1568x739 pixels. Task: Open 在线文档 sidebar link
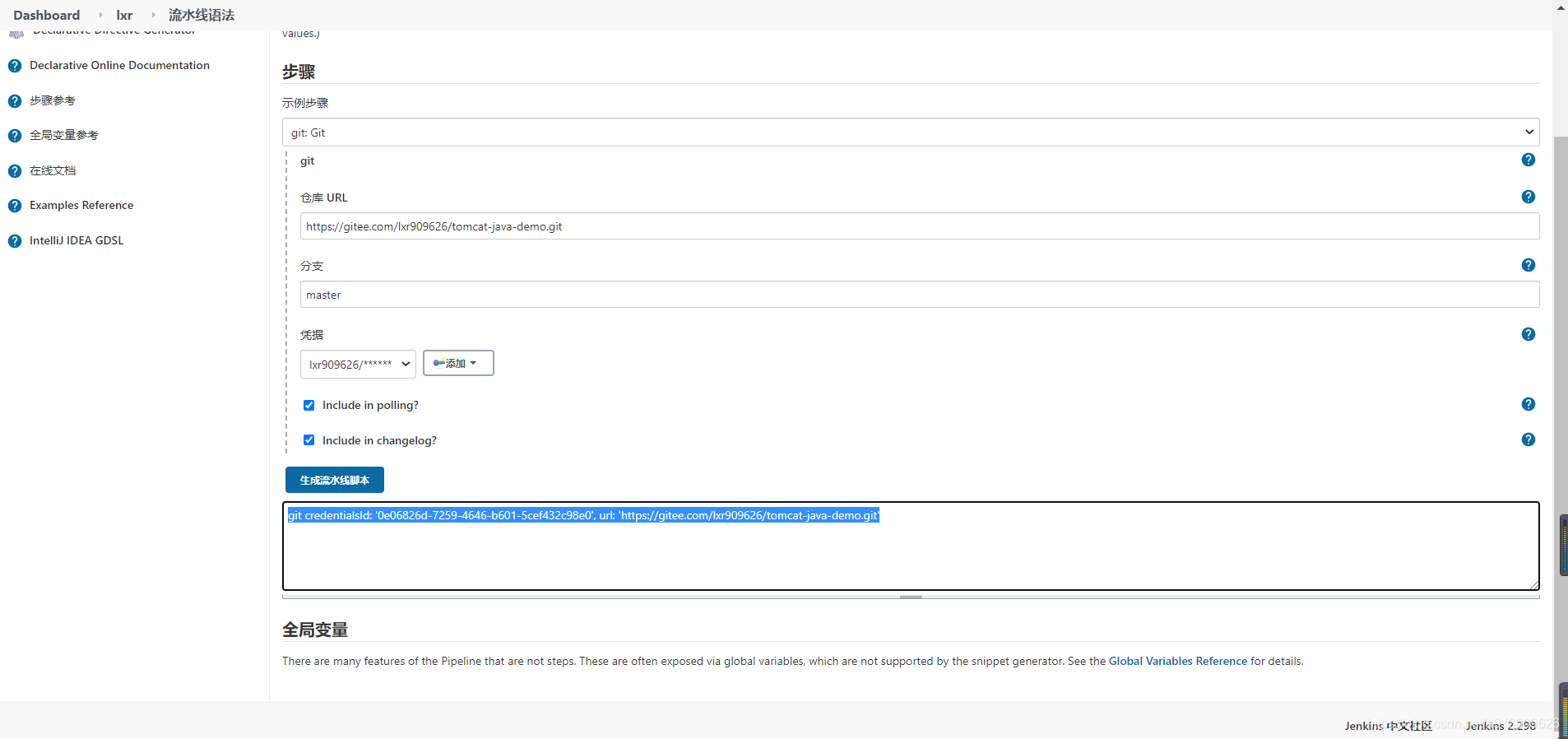coord(53,170)
